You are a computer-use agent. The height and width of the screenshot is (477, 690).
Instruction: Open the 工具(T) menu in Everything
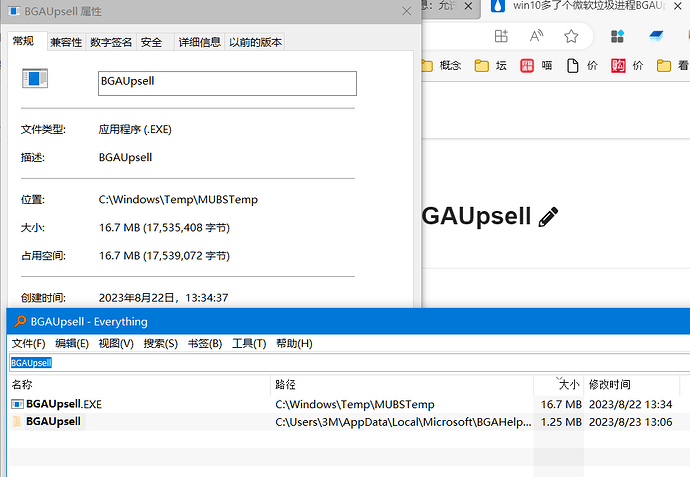[249, 343]
